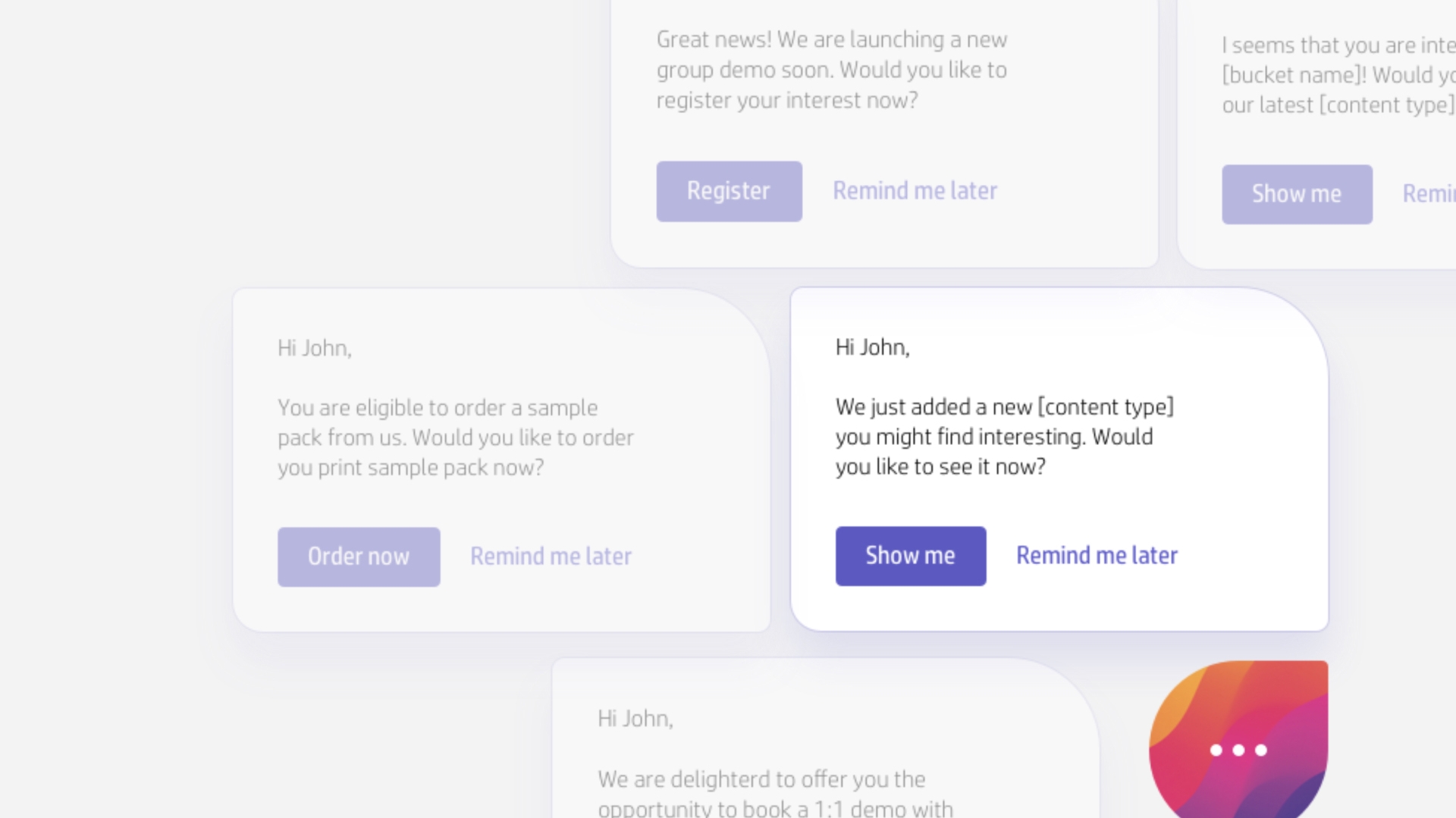The width and height of the screenshot is (1456, 818).
Task: Click Hi John greeting in the 1:1 demo card
Action: [x=635, y=719]
